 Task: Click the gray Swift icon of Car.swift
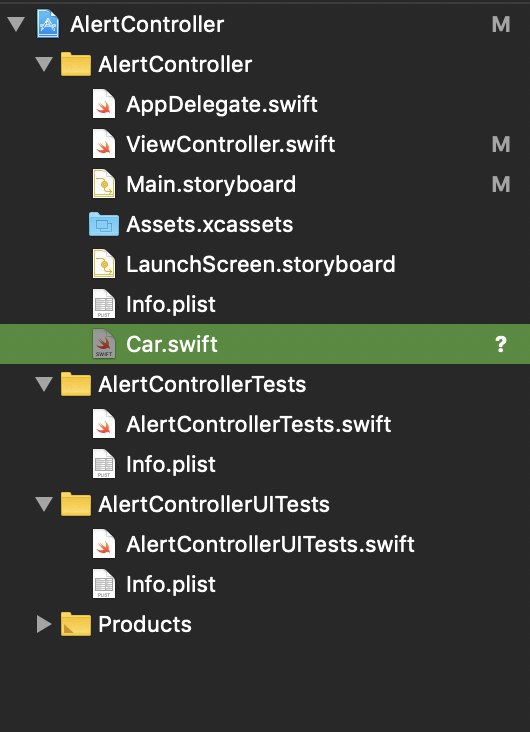(104, 344)
